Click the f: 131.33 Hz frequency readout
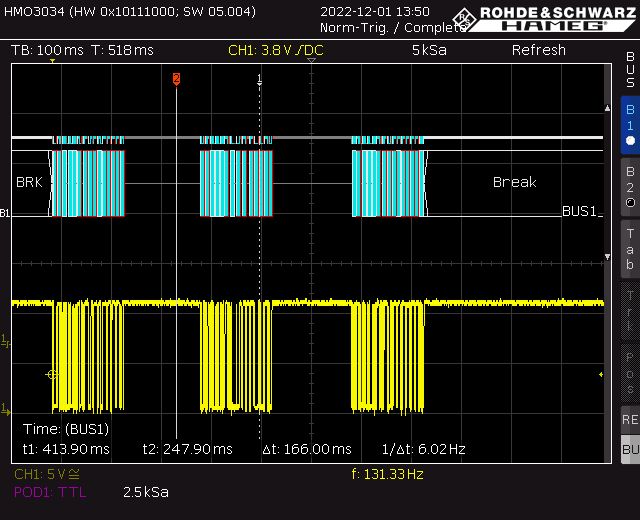This screenshot has height=520, width=640. point(387,474)
